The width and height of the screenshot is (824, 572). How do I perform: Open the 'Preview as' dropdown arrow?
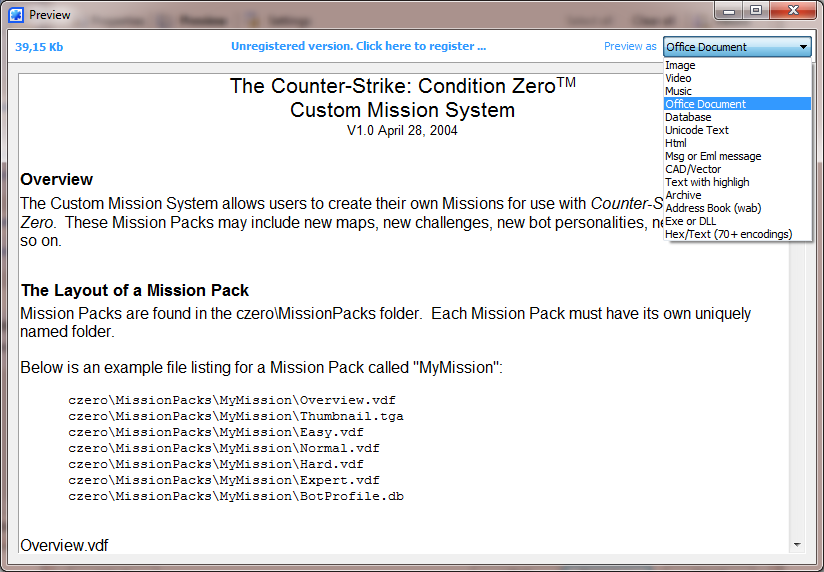[x=803, y=47]
